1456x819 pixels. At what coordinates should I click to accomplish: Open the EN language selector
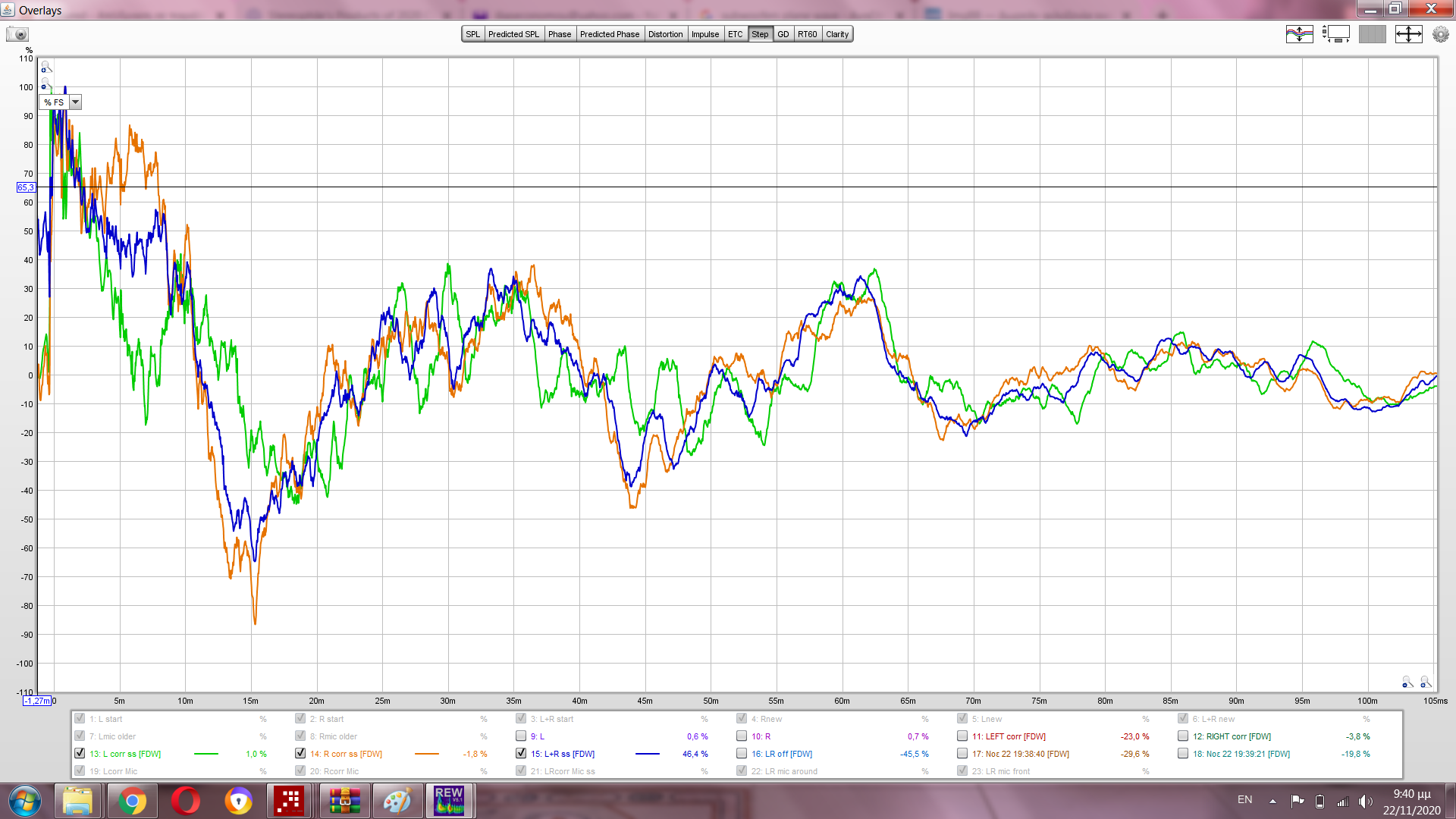[1244, 800]
